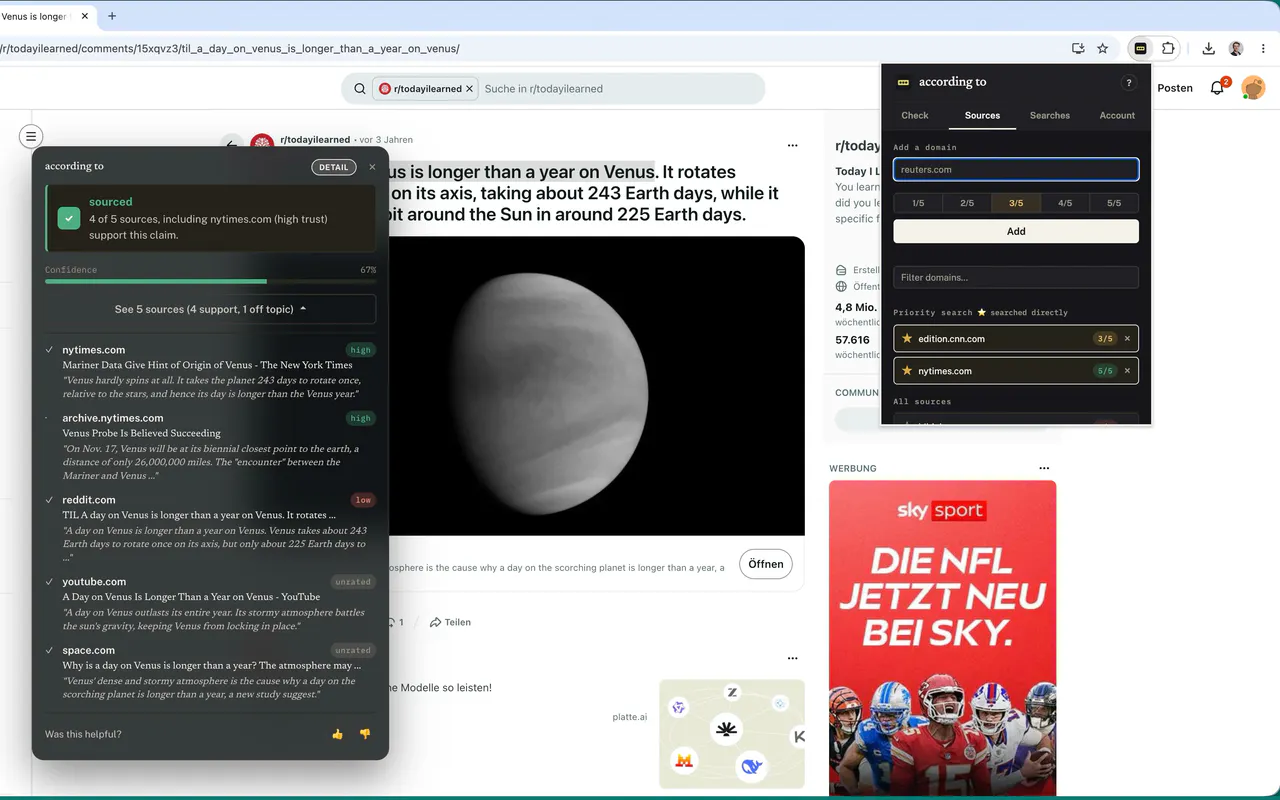Click the DETAIL button in the result panel

334,167
